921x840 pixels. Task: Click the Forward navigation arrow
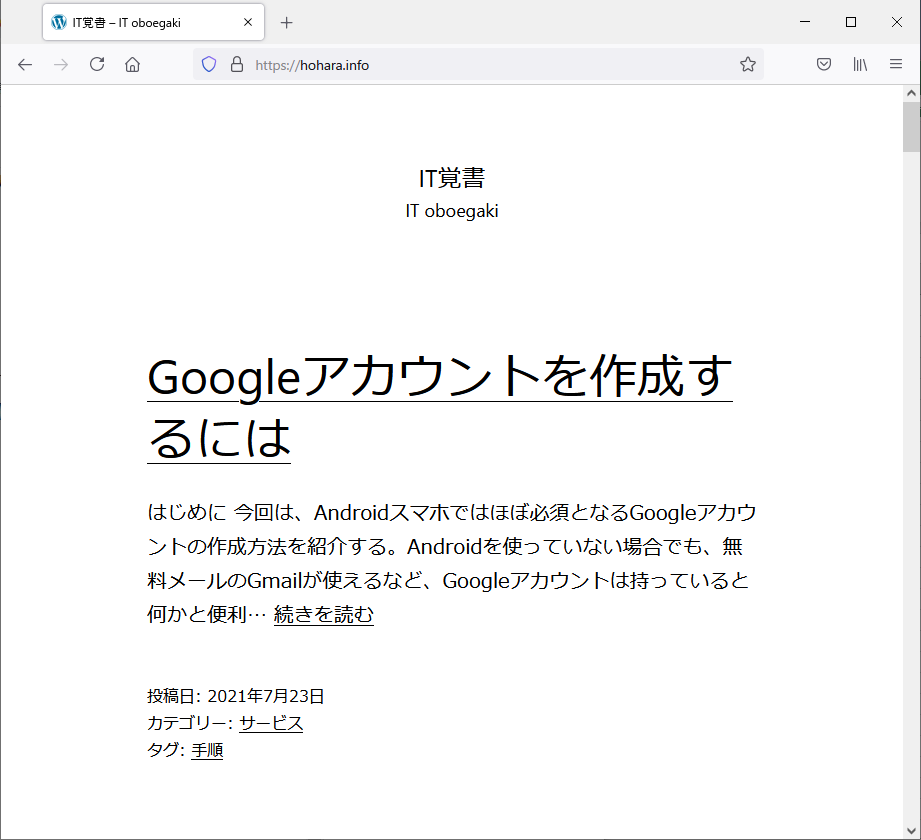(61, 65)
